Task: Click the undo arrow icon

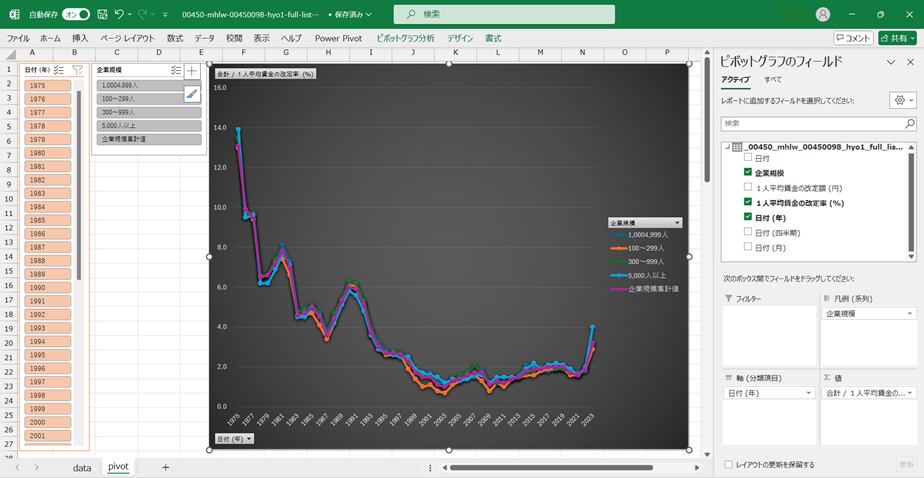Action: click(119, 14)
